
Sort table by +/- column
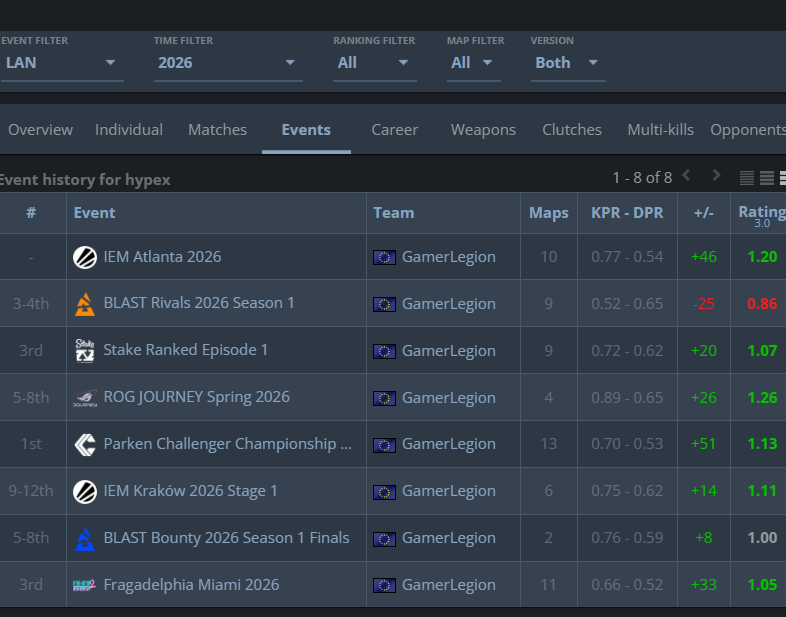click(704, 213)
